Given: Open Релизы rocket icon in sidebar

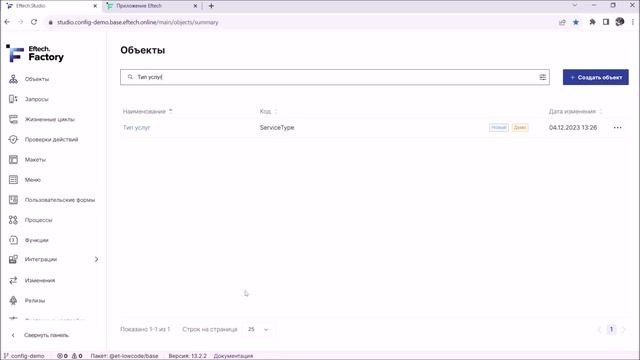Looking at the screenshot, I should pyautogui.click(x=13, y=300).
